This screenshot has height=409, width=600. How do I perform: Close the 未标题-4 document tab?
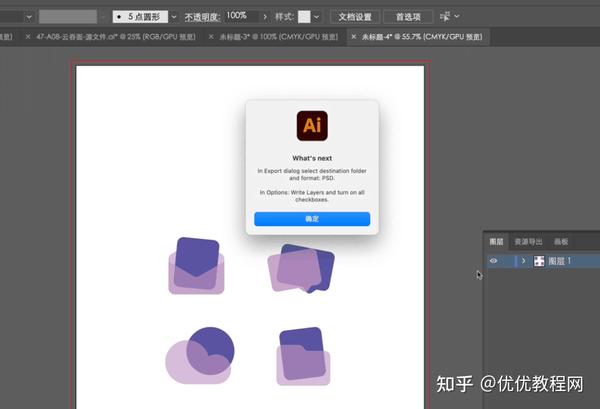tap(354, 37)
